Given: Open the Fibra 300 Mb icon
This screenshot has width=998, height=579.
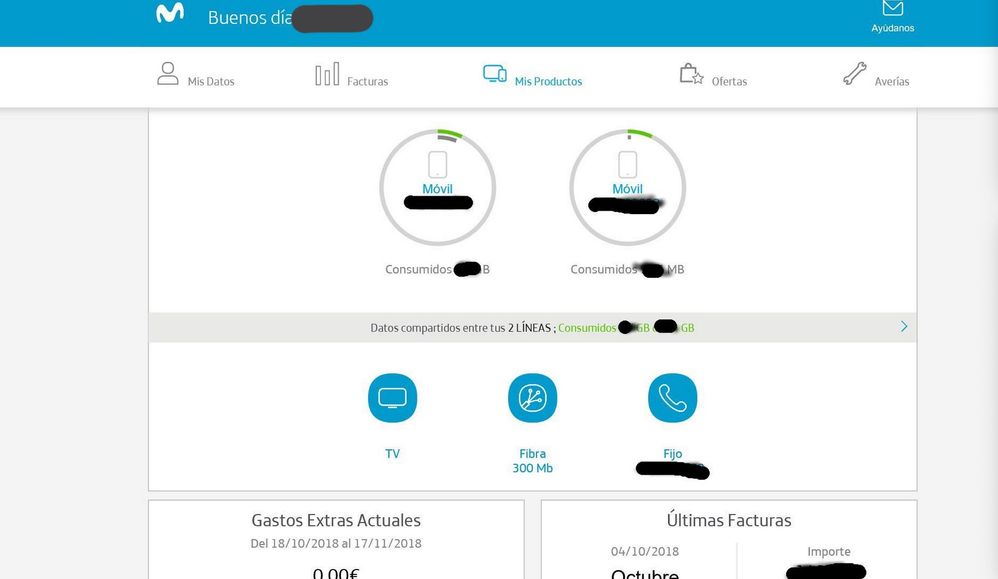Looking at the screenshot, I should [x=532, y=398].
